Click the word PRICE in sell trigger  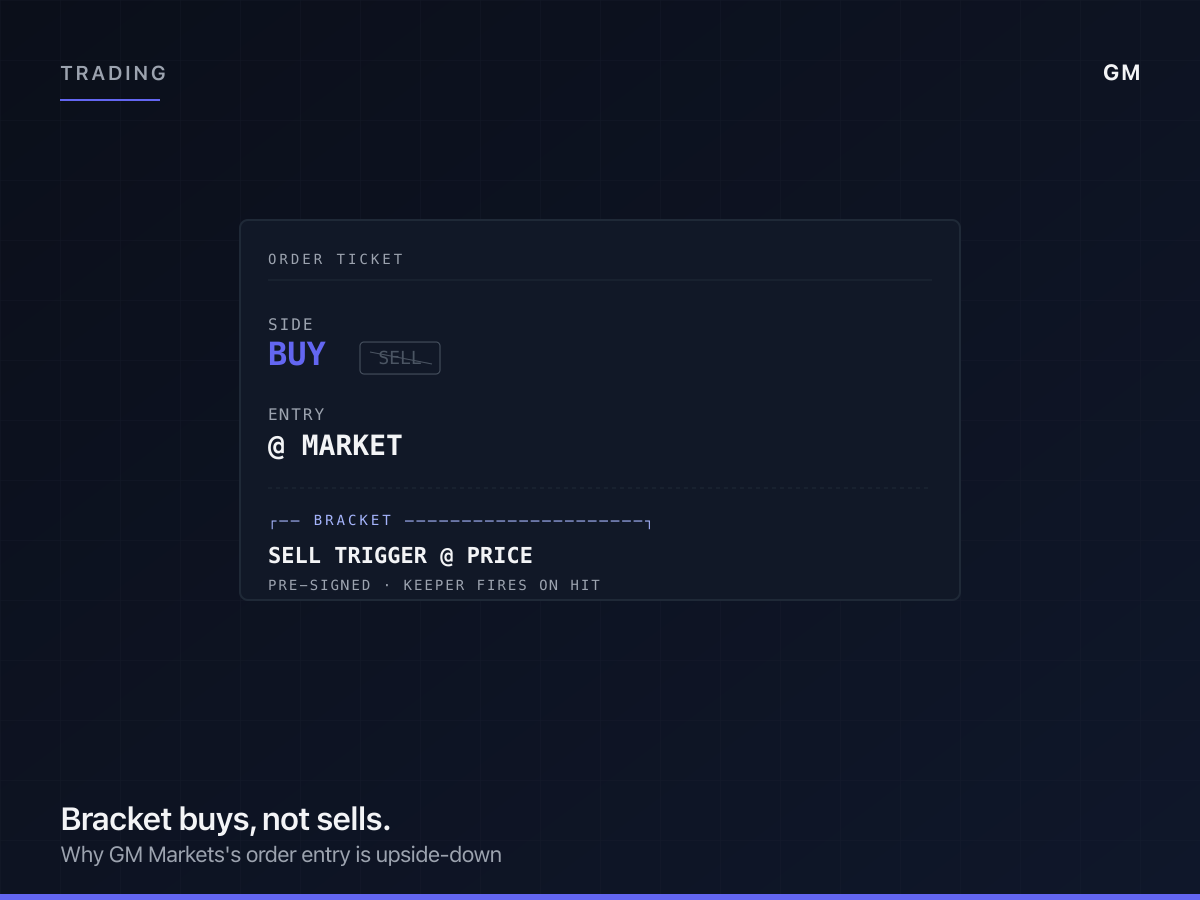[x=500, y=556]
